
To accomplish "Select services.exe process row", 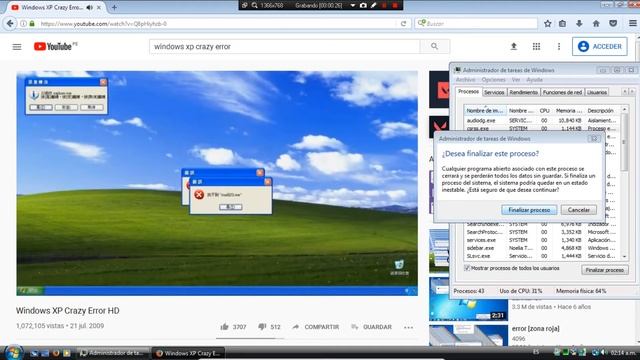I will click(541, 240).
